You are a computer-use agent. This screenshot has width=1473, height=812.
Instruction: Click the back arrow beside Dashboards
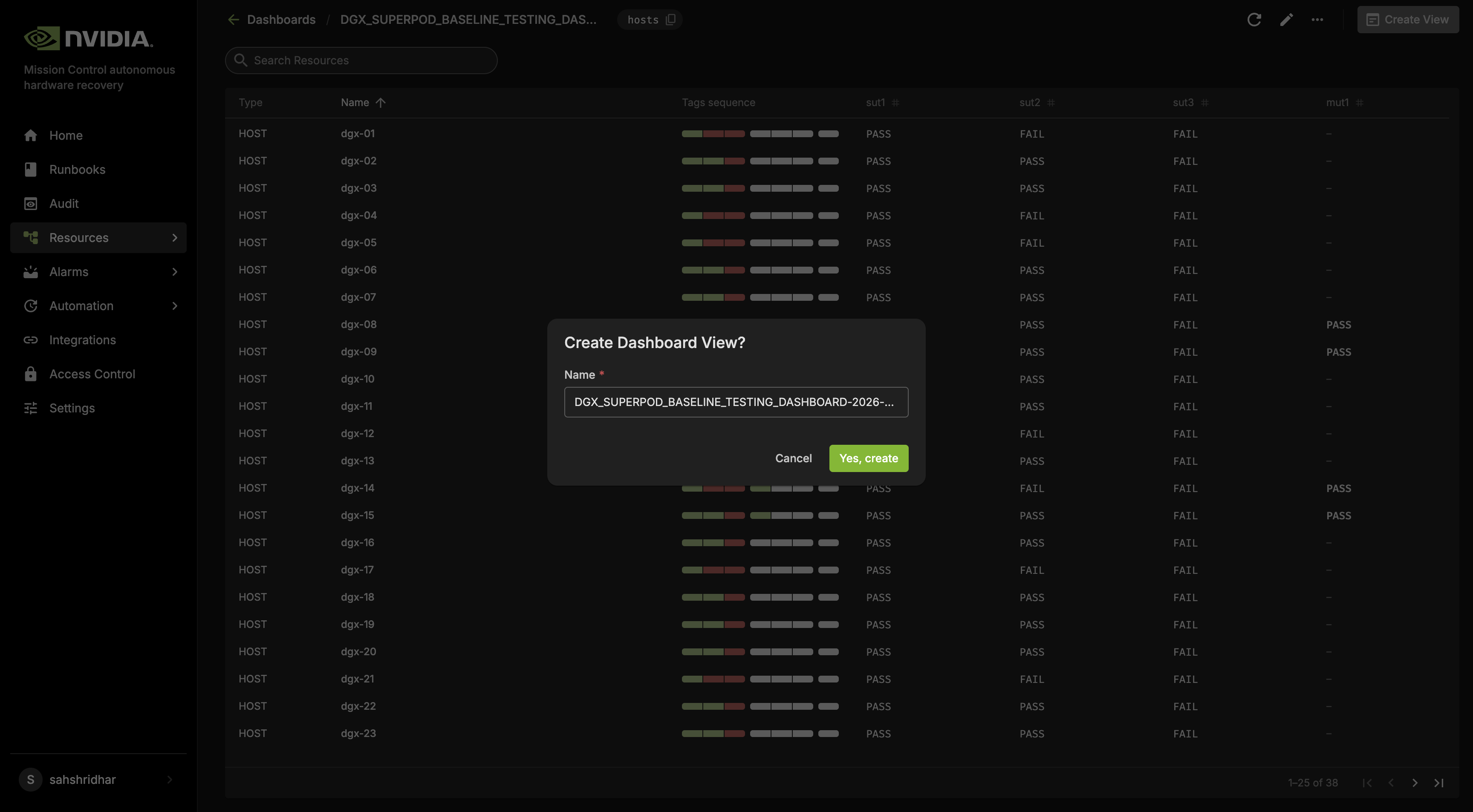coord(233,20)
